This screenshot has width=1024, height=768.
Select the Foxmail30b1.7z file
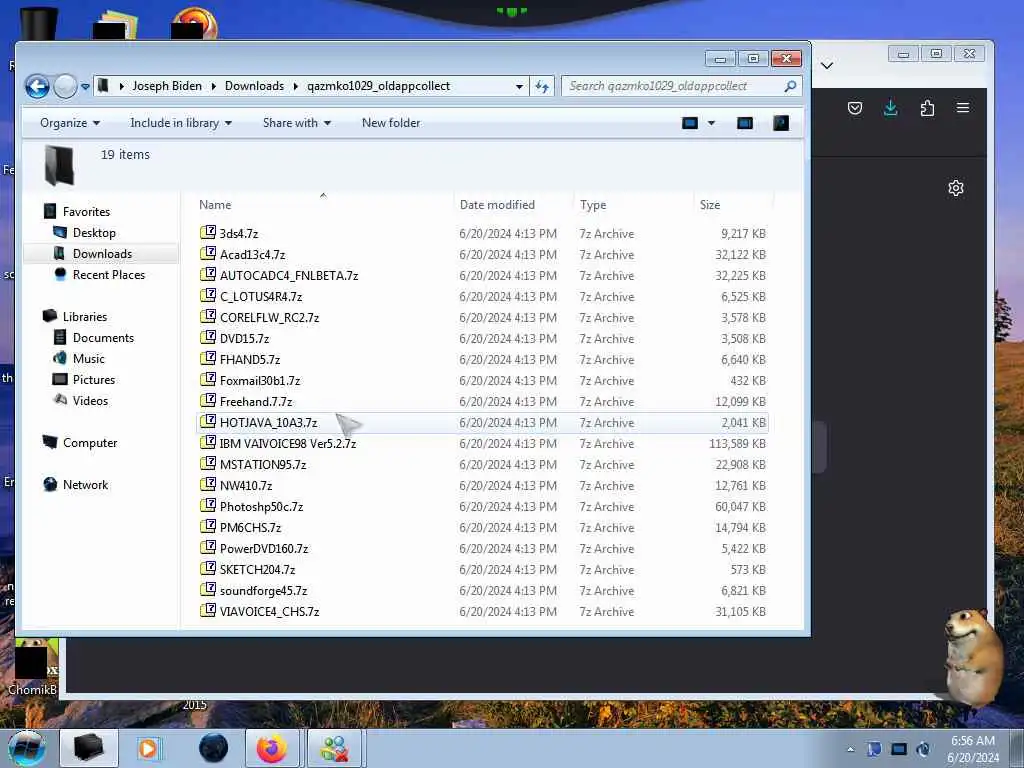(x=260, y=380)
